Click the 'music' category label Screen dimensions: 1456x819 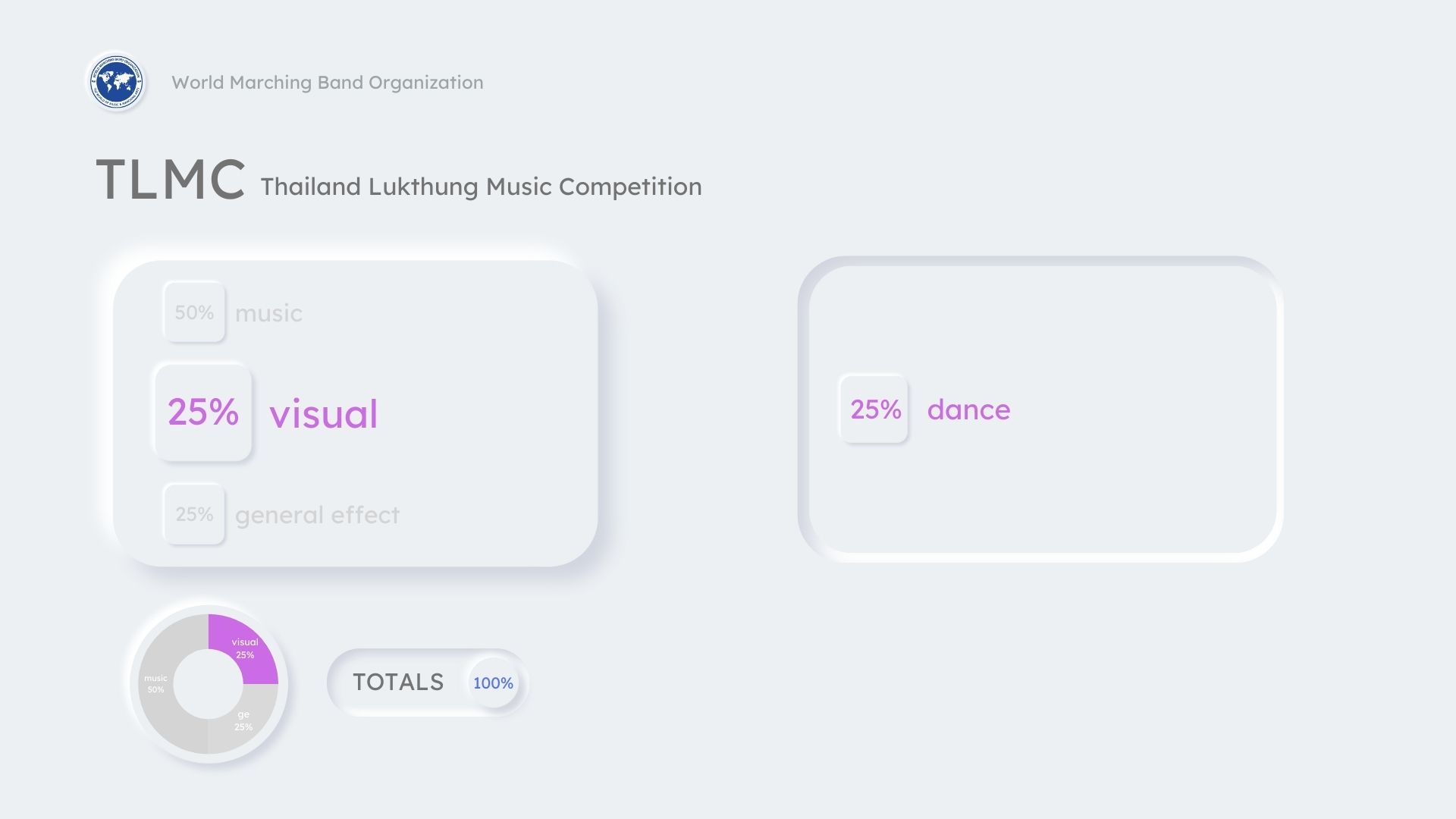point(268,312)
